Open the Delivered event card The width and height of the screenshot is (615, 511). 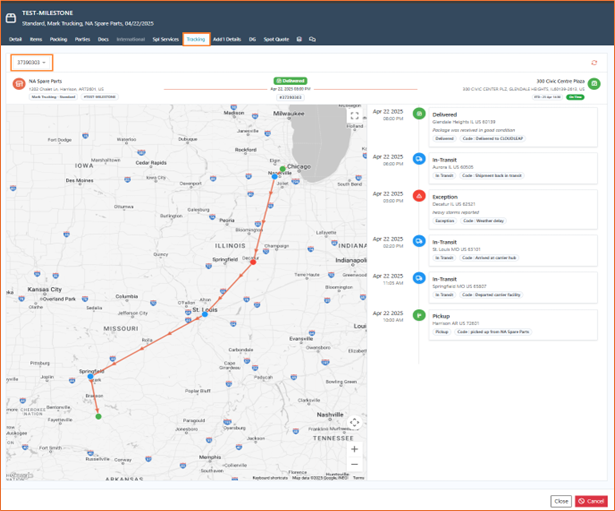(x=513, y=127)
